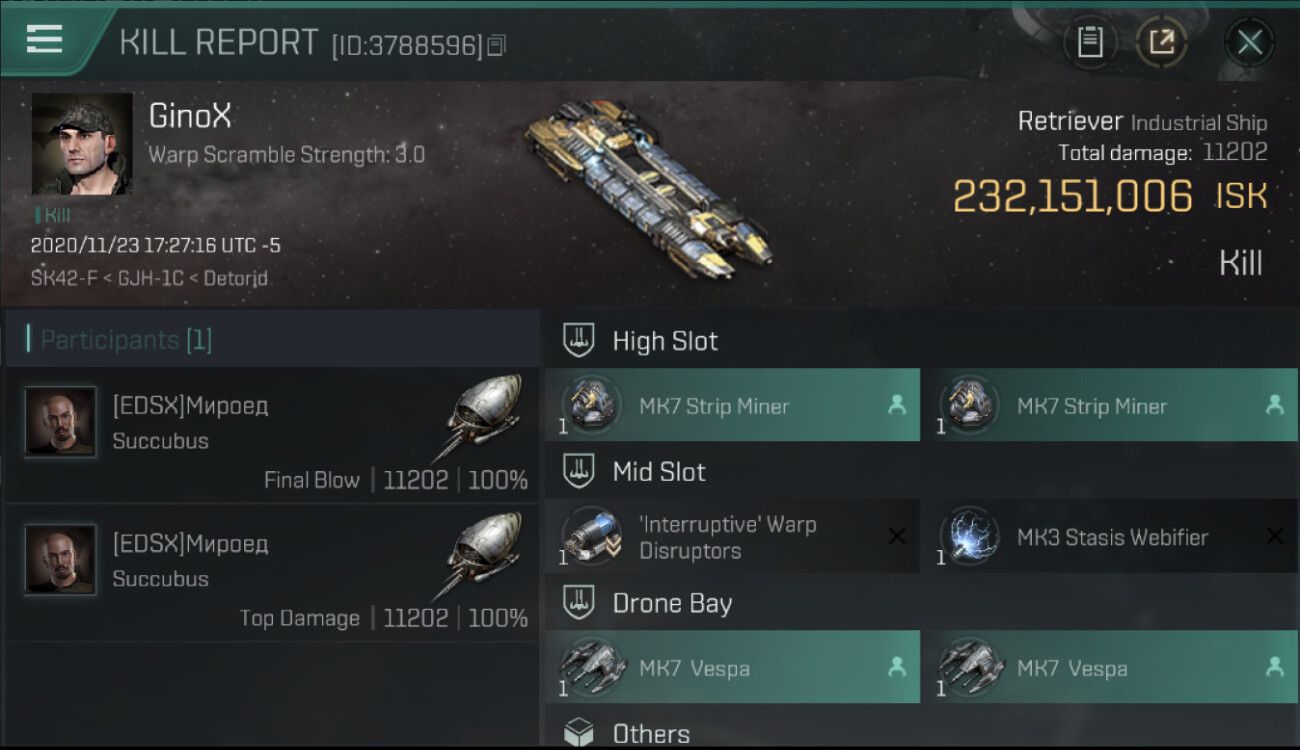Close the kill report window
Image resolution: width=1300 pixels, height=750 pixels.
click(1249, 42)
